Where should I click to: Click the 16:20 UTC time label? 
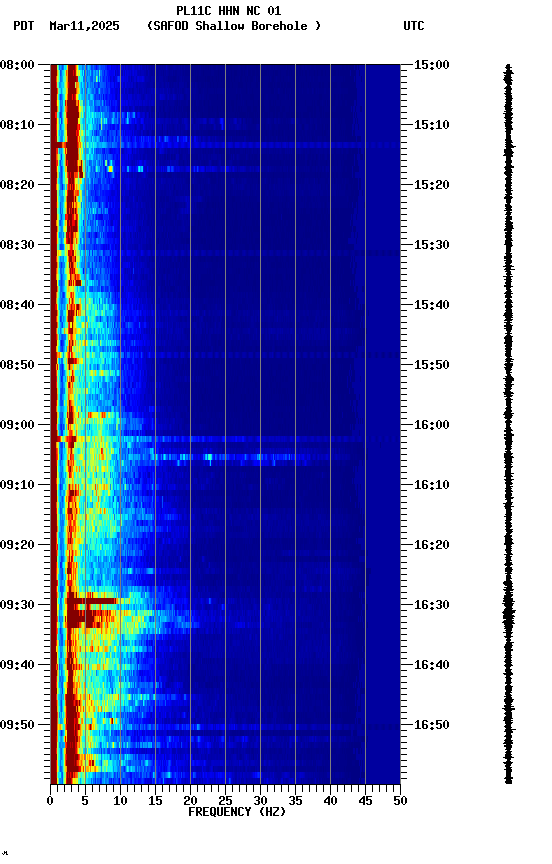[432, 546]
